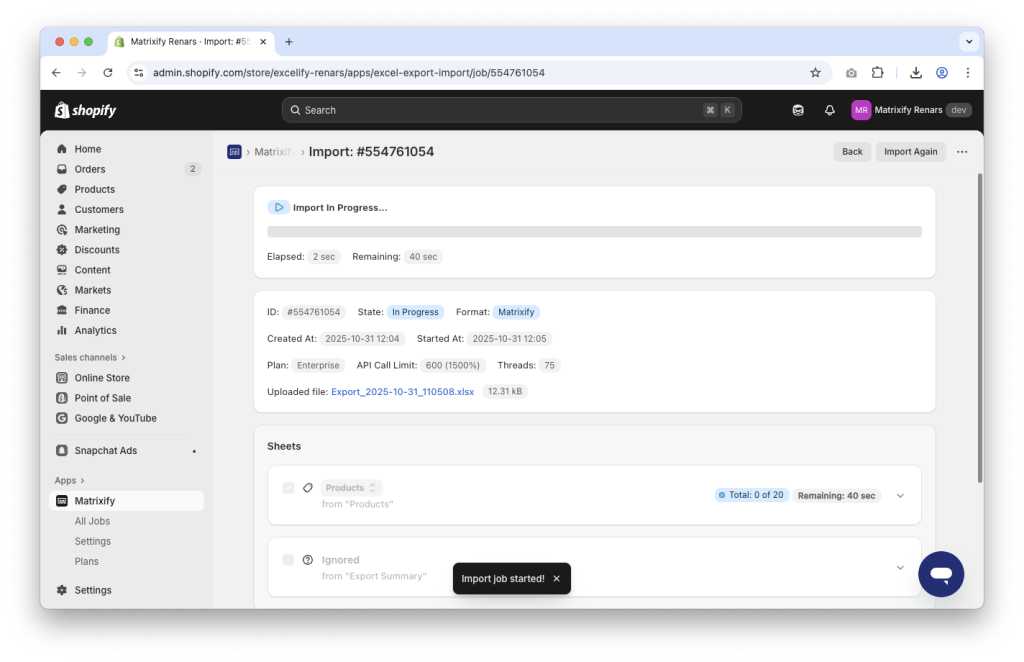This screenshot has width=1024, height=662.
Task: Switch to All Jobs in Matrixify menu
Action: [92, 520]
